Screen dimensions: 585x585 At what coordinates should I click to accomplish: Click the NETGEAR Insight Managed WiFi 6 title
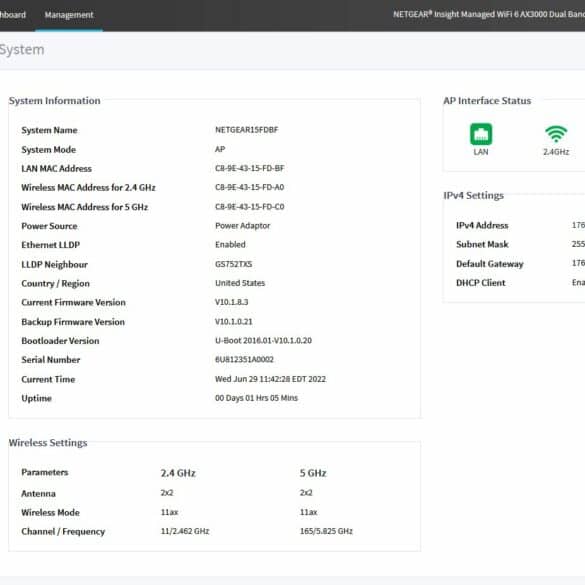pyautogui.click(x=489, y=14)
